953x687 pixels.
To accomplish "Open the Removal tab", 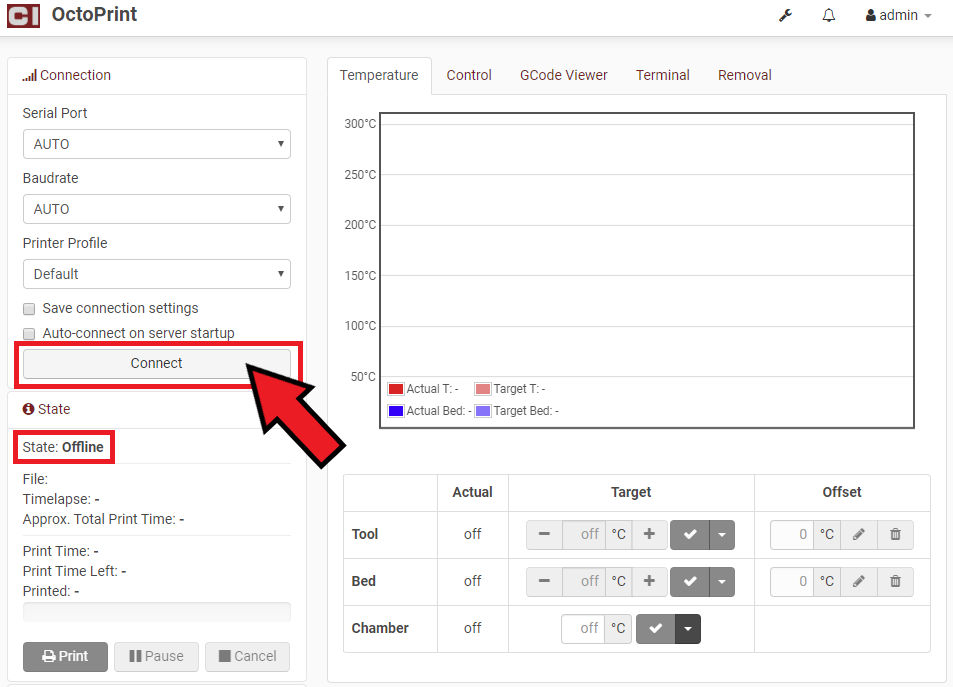I will pyautogui.click(x=745, y=75).
